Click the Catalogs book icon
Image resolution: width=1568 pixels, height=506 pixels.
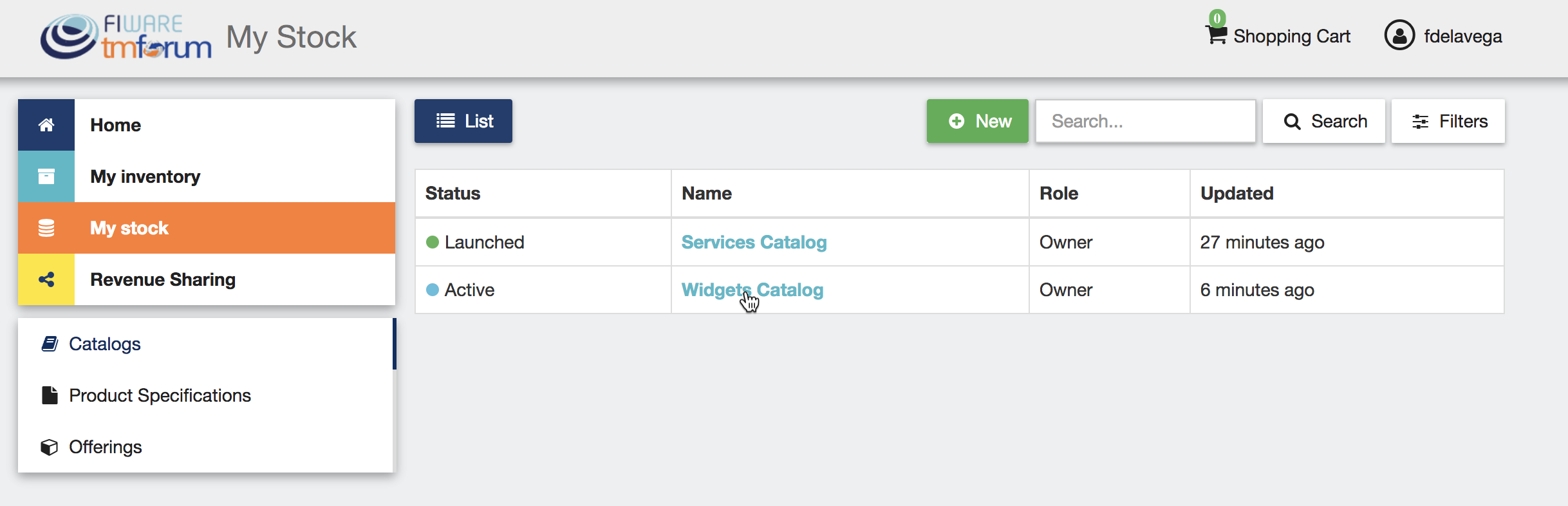click(50, 344)
